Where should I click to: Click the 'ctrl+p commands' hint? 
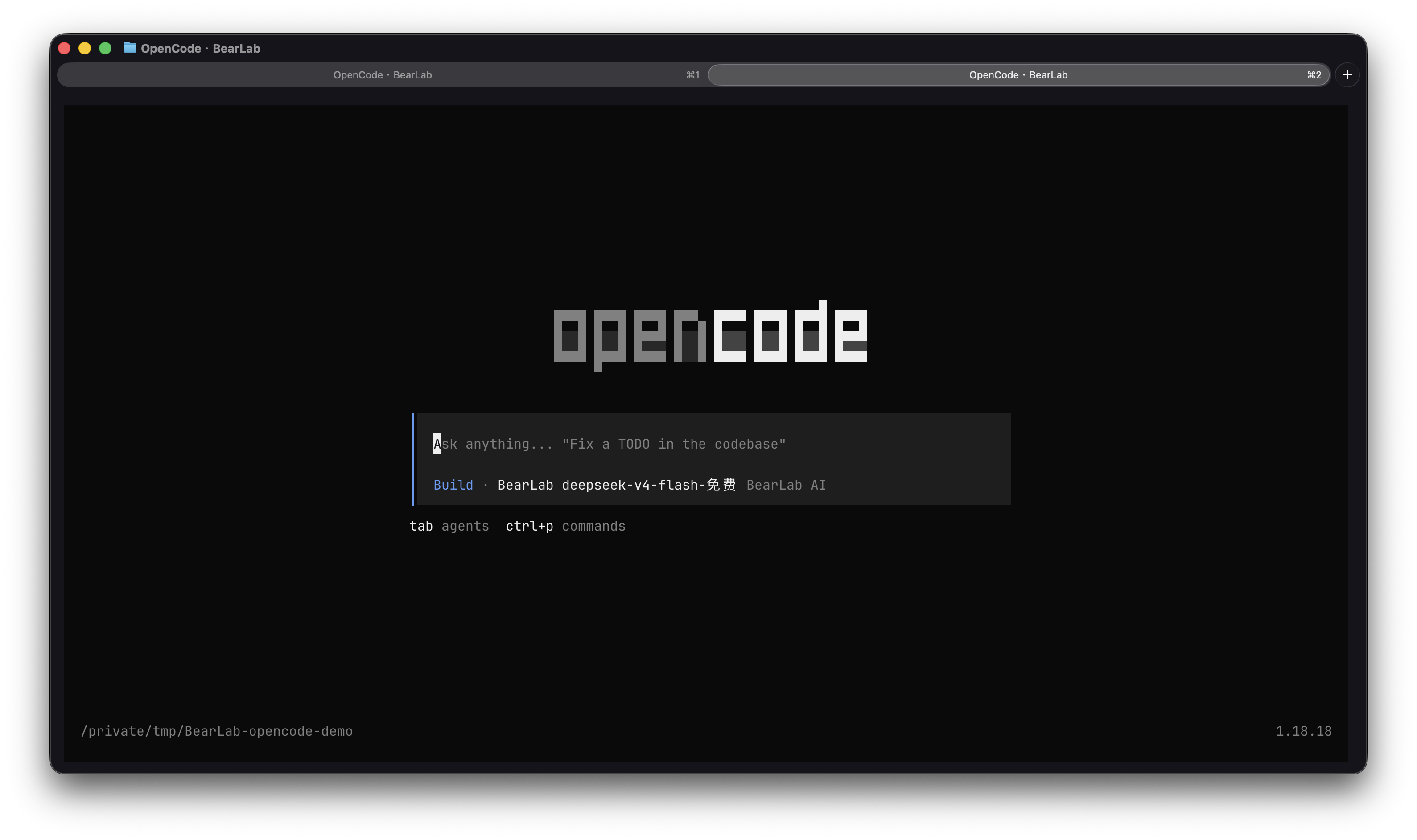click(x=565, y=527)
